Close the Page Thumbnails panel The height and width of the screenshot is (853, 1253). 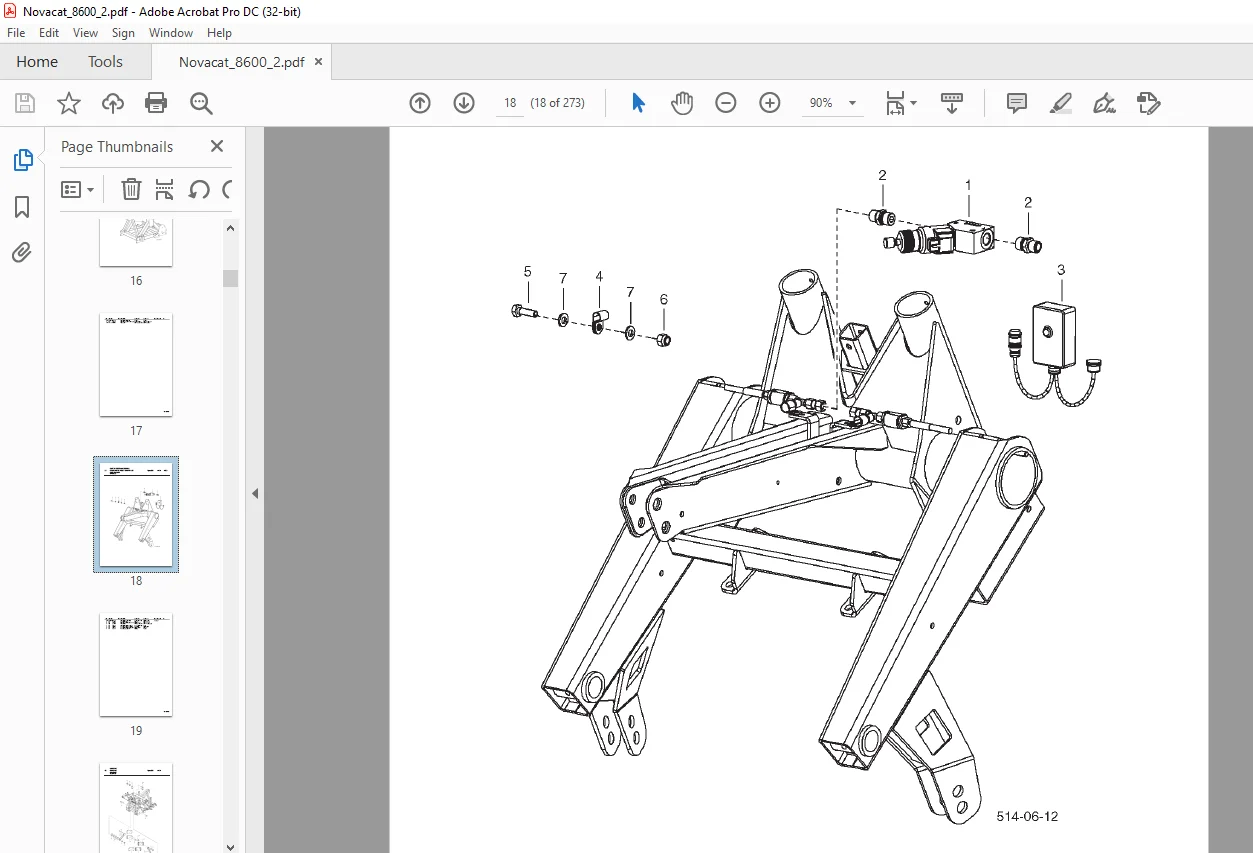217,146
